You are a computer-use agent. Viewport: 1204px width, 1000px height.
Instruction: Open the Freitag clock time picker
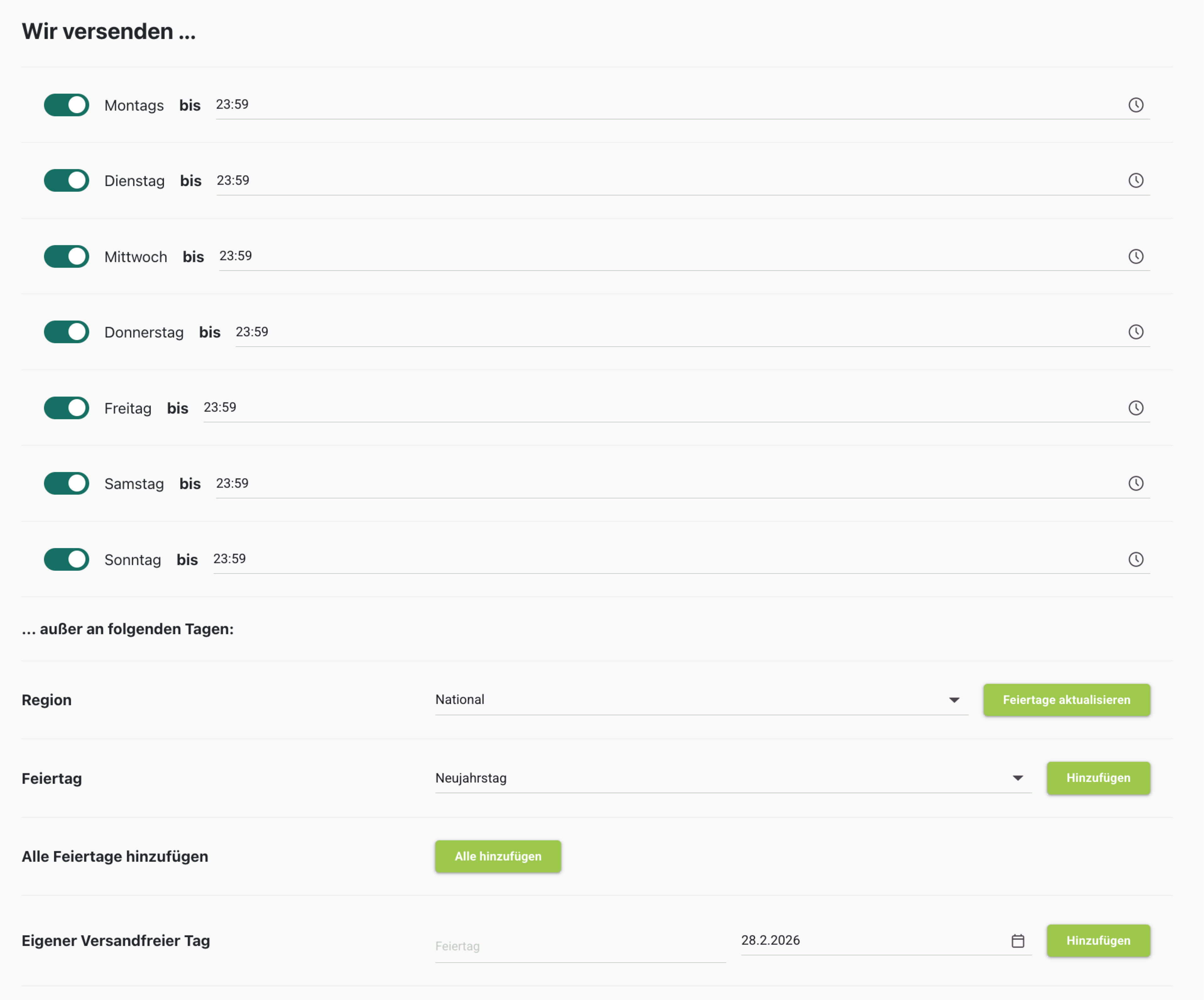click(1135, 408)
